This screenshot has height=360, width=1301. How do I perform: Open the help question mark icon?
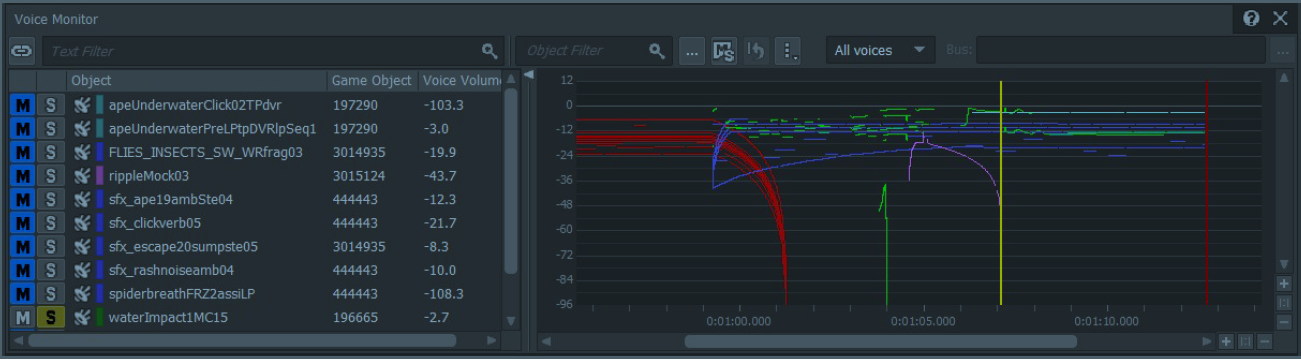coord(1251,18)
